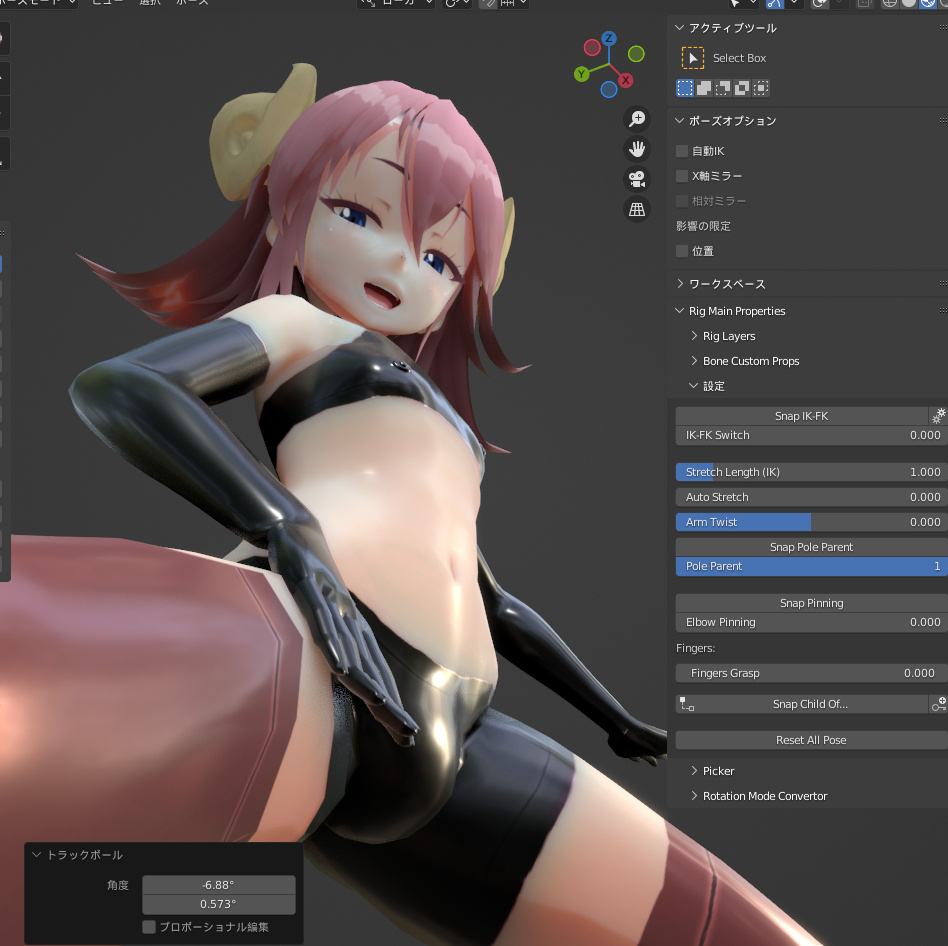The width and height of the screenshot is (948, 946).
Task: Expand the ワークスペース panel
Action: (x=680, y=283)
